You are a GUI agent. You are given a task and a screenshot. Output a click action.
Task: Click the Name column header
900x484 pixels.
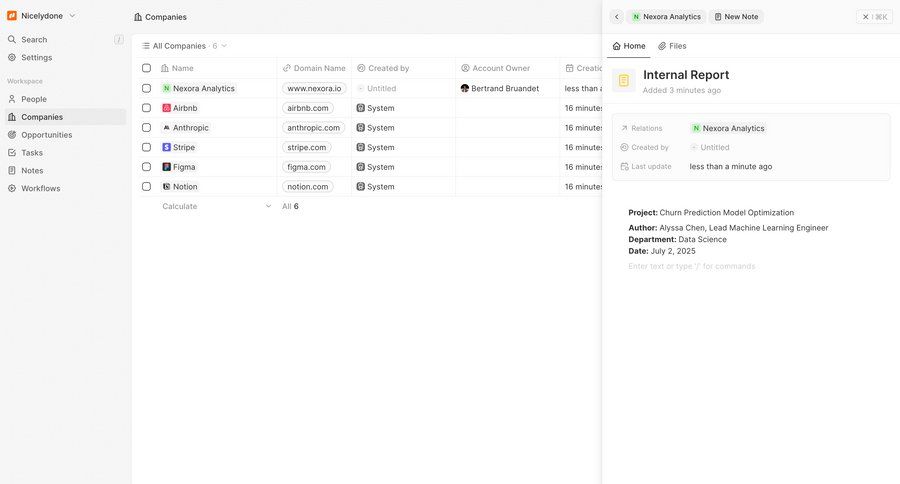(x=216, y=68)
